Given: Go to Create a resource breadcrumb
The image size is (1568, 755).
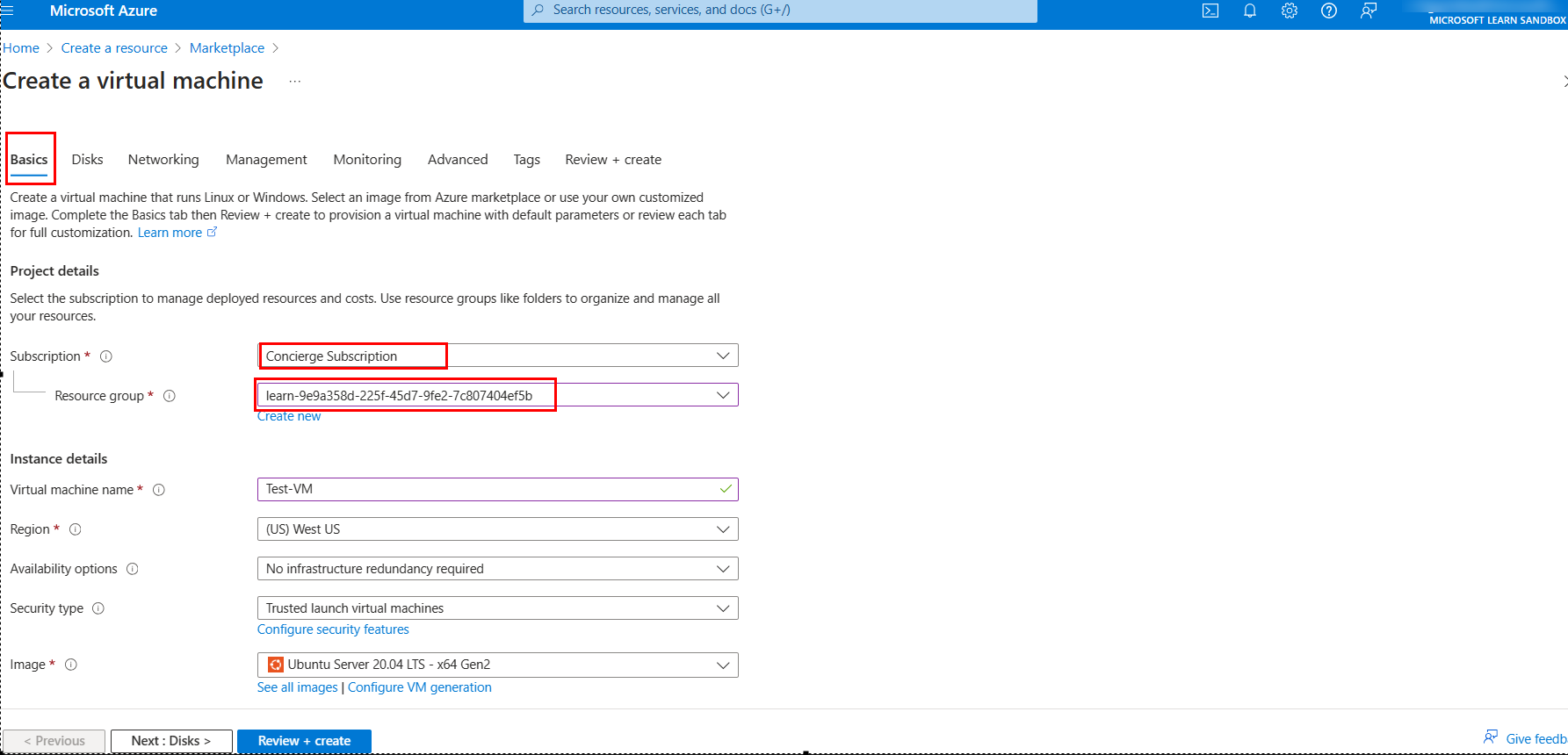Looking at the screenshot, I should click(114, 48).
